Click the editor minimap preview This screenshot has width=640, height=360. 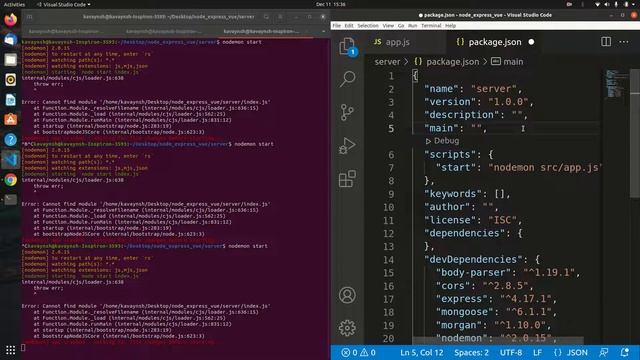tap(616, 84)
